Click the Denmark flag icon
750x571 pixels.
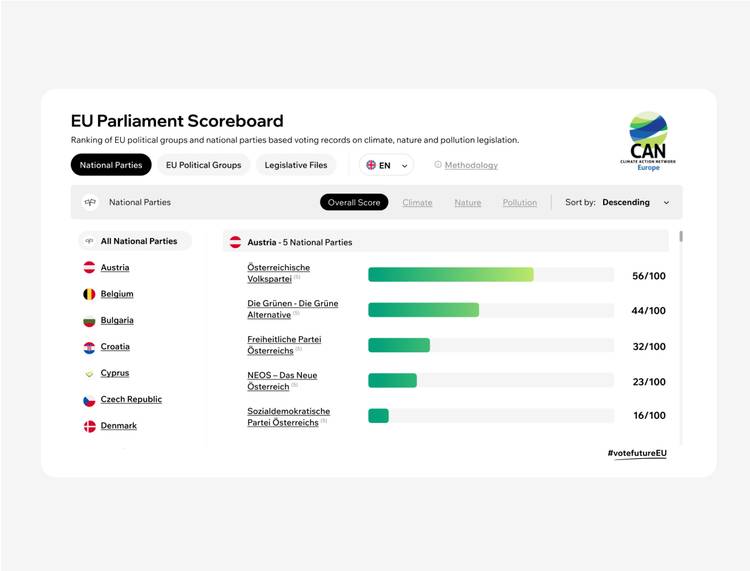(89, 426)
